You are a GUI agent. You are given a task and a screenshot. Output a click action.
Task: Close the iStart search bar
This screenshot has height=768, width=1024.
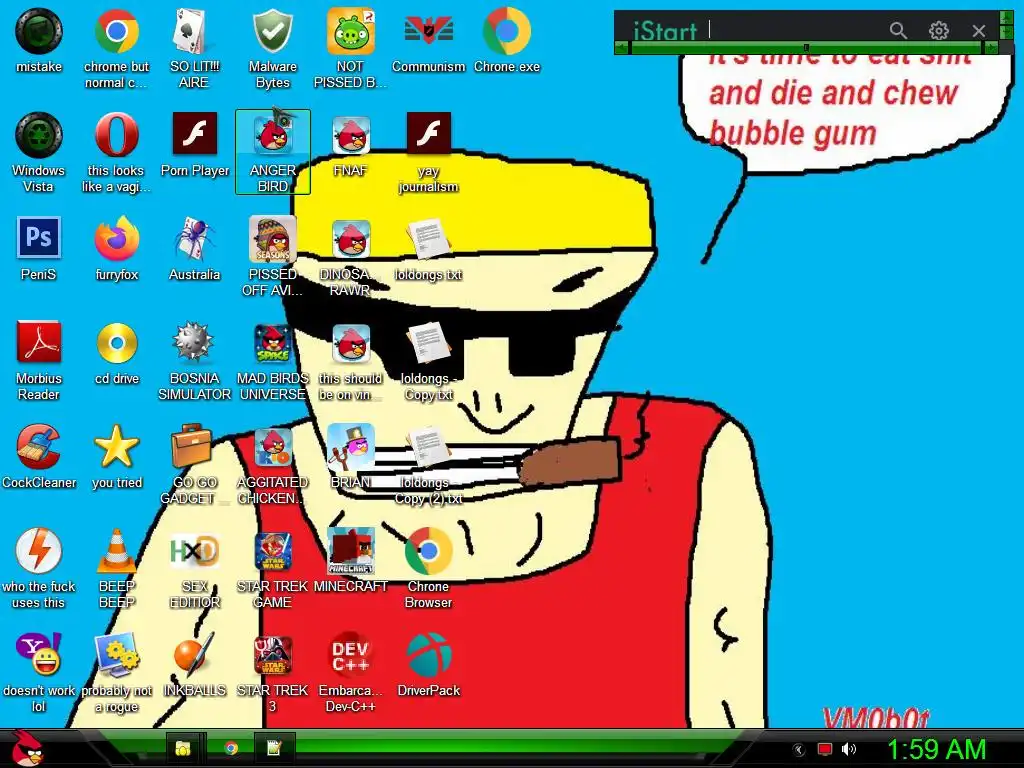(978, 30)
